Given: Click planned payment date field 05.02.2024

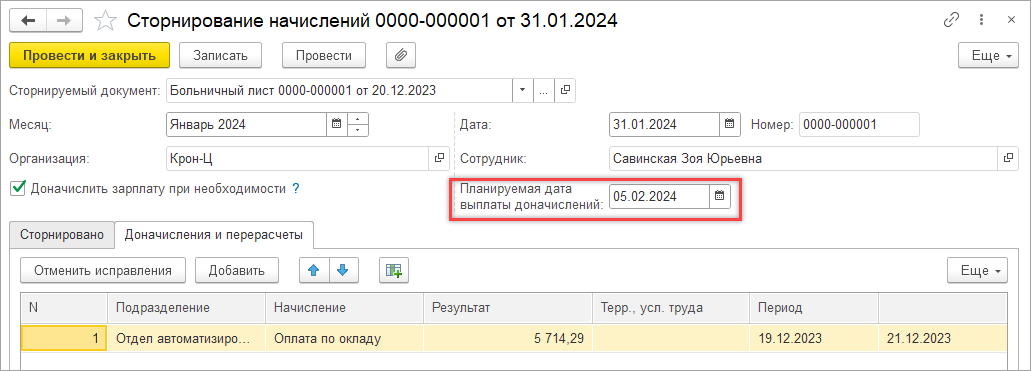Looking at the screenshot, I should (659, 196).
